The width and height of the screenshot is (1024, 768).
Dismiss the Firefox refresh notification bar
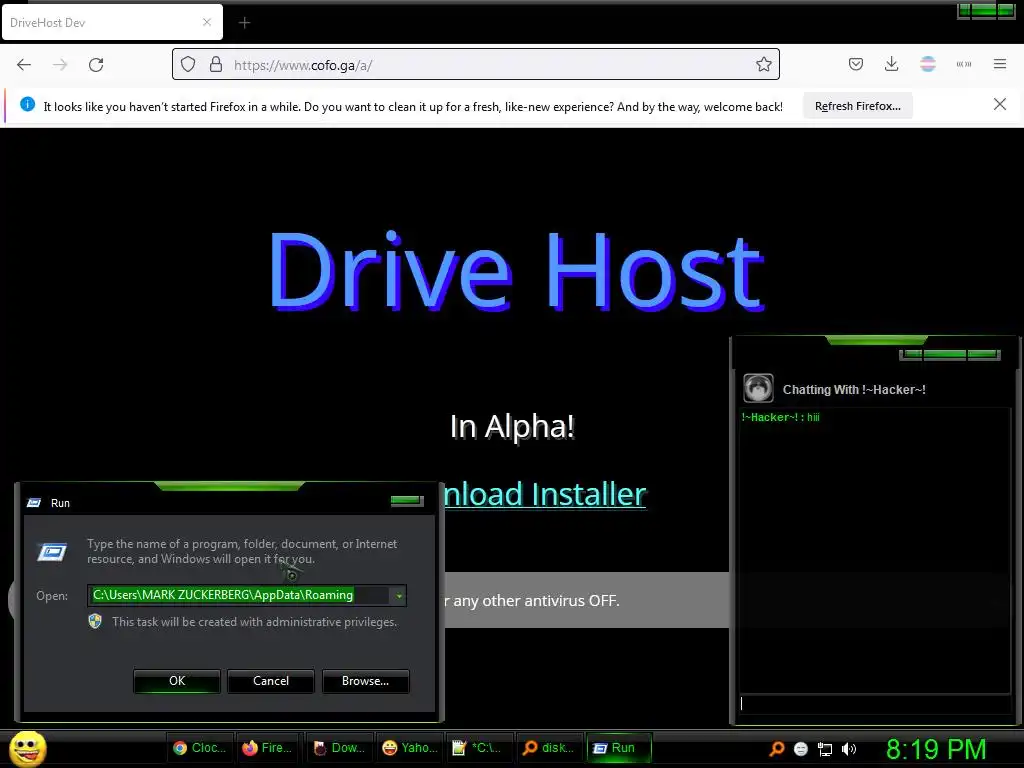point(999,104)
